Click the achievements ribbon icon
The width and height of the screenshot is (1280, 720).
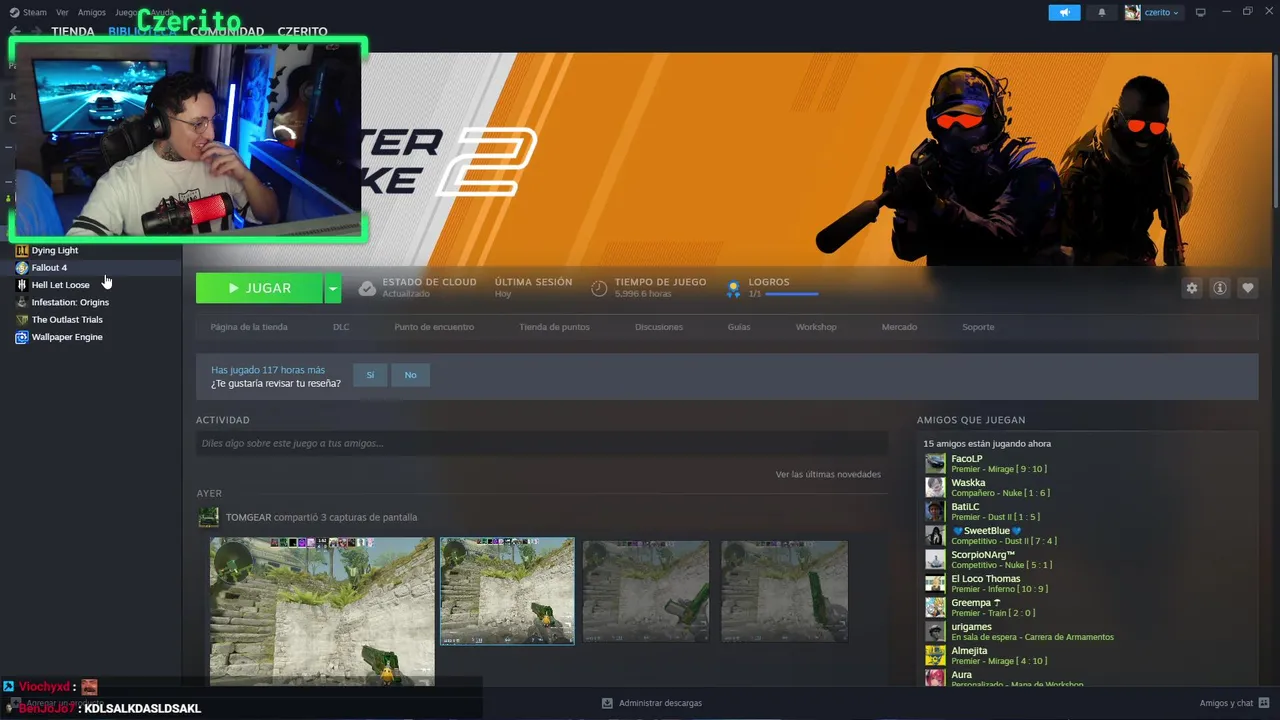tap(733, 288)
